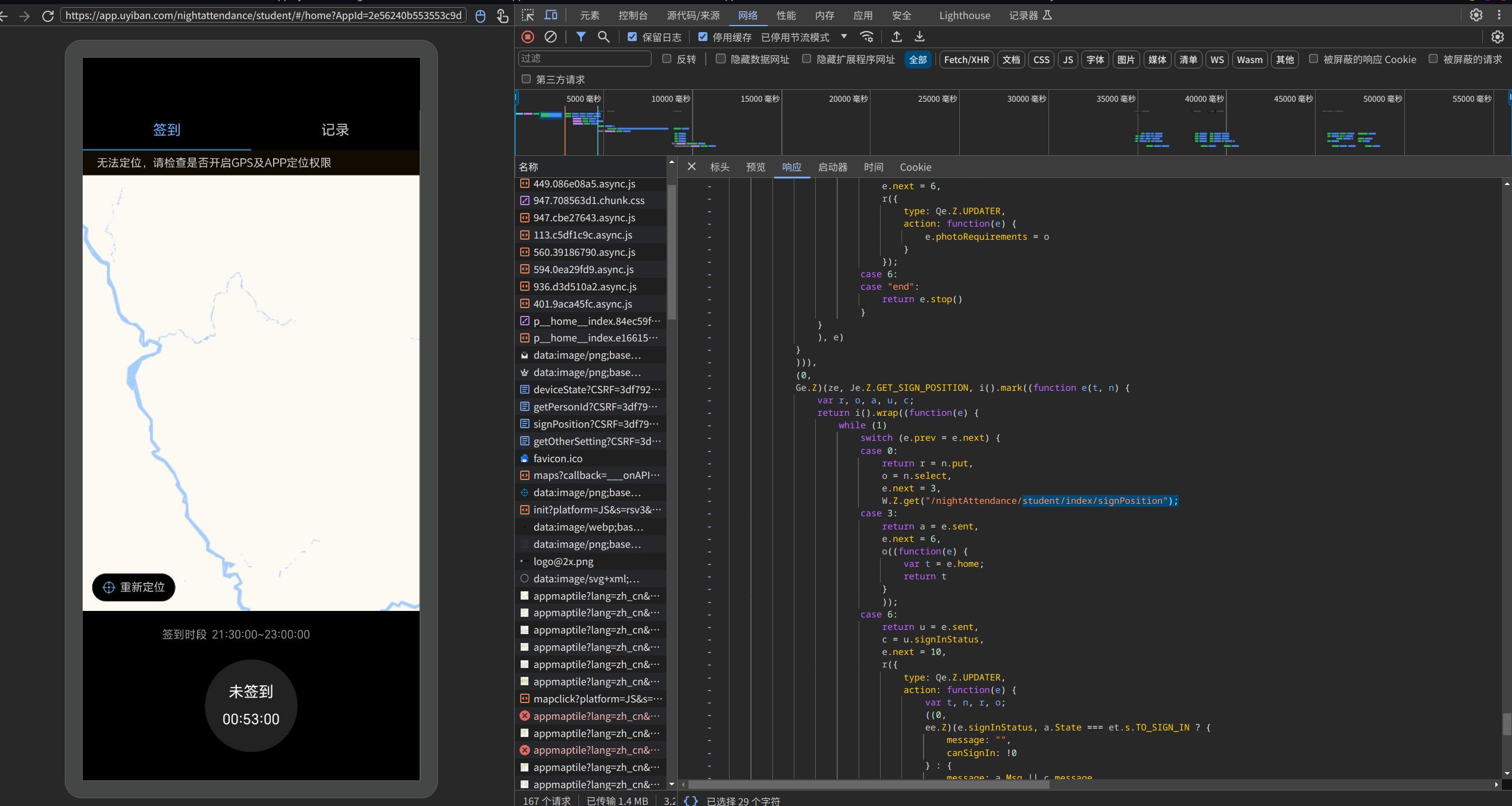Click the import HAR upload icon
Image resolution: width=1512 pixels, height=806 pixels.
[896, 37]
